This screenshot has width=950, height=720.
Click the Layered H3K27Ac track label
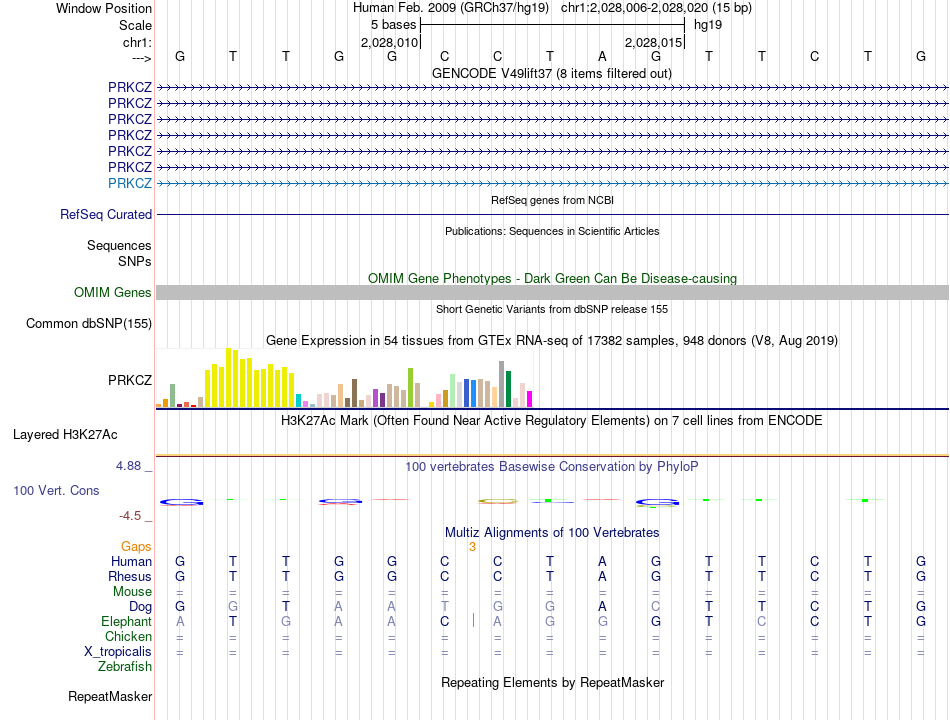[x=65, y=435]
